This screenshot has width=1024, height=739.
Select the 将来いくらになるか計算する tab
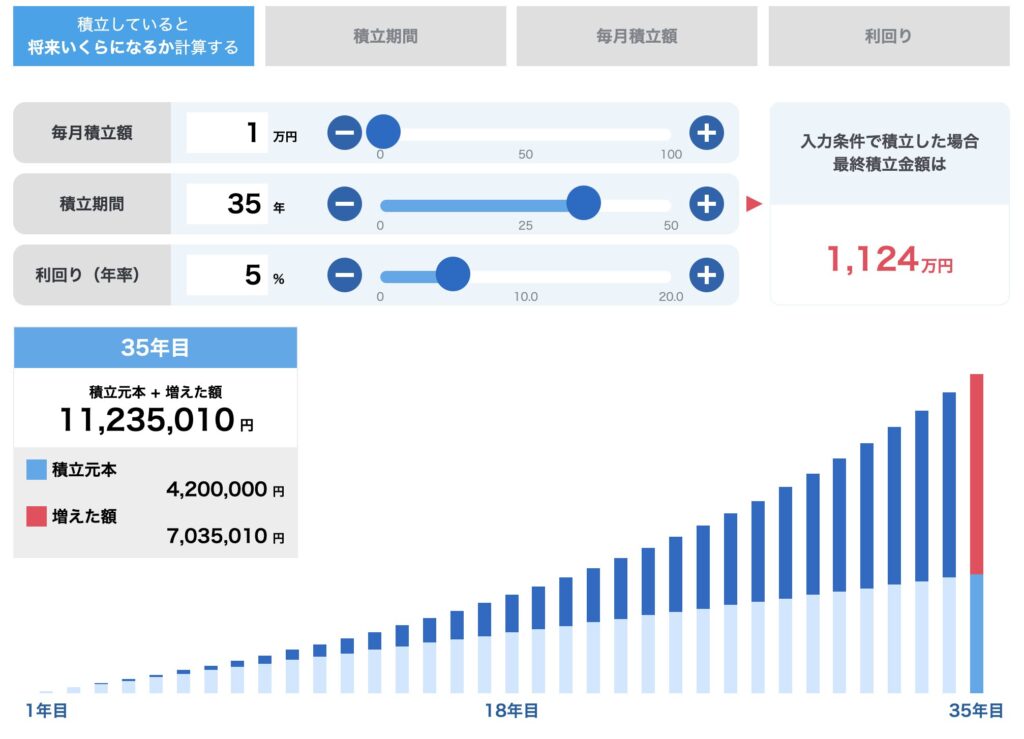(x=133, y=36)
